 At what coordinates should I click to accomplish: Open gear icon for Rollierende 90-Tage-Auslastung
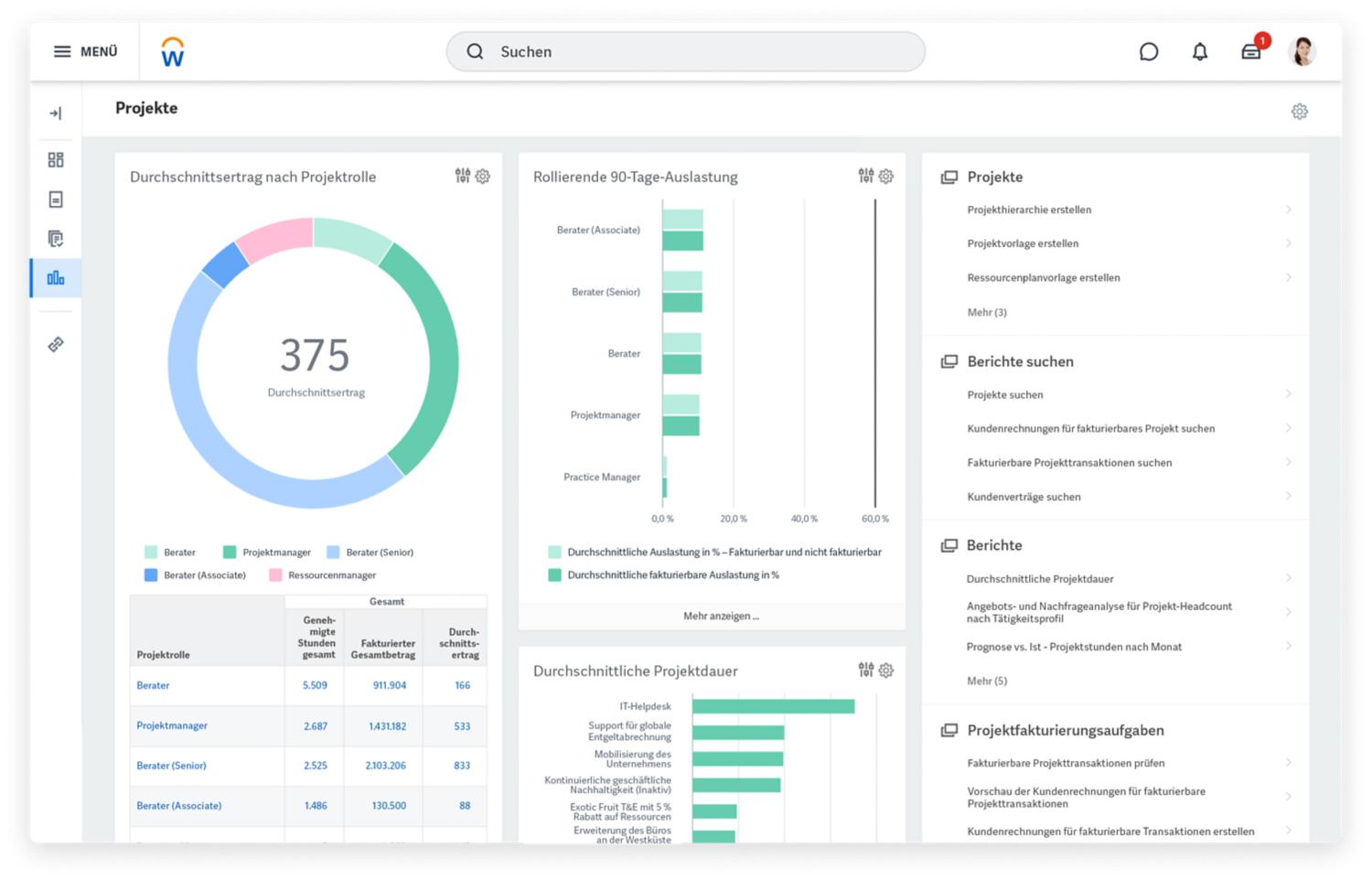(x=886, y=177)
